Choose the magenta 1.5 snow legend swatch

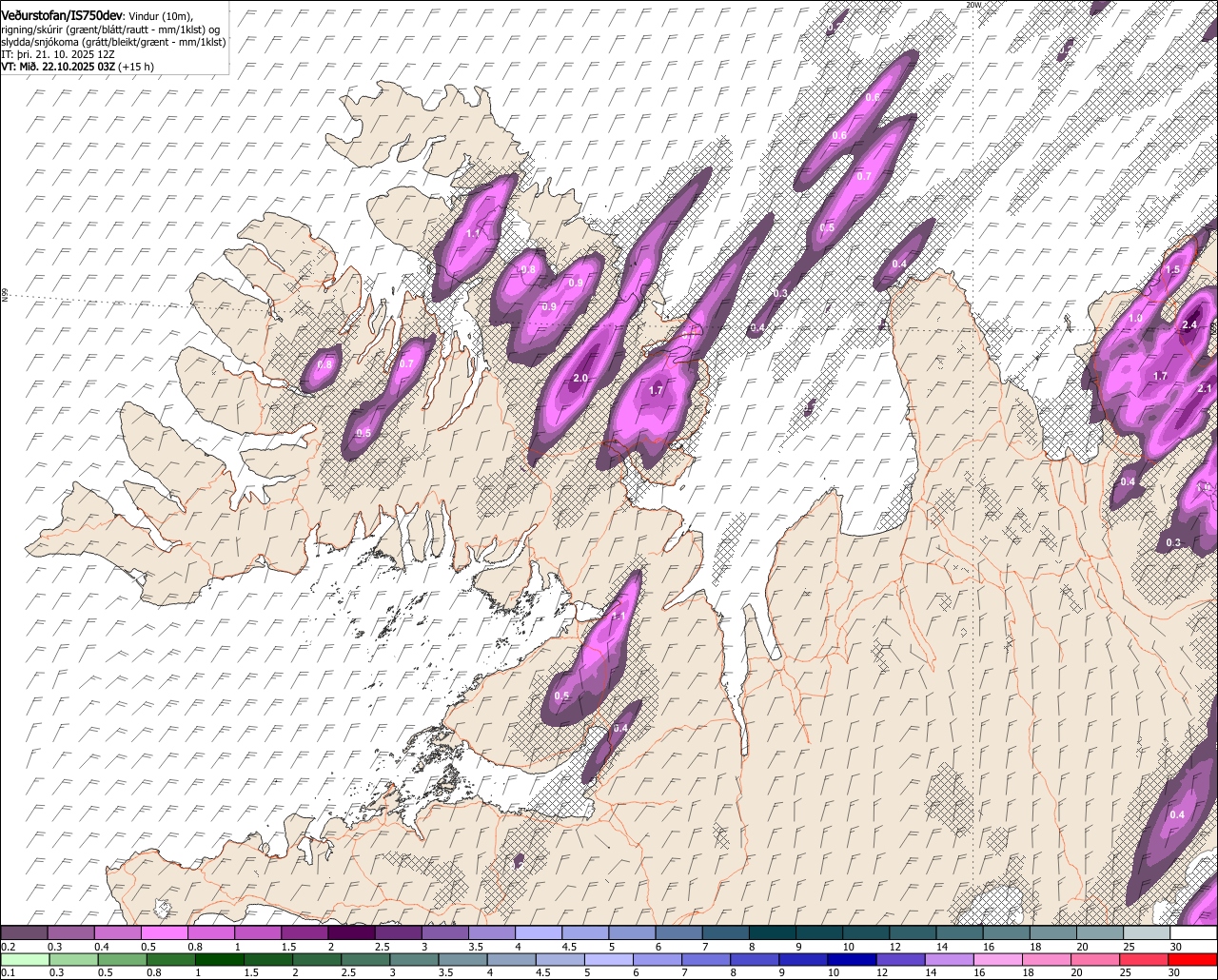pyautogui.click(x=305, y=932)
